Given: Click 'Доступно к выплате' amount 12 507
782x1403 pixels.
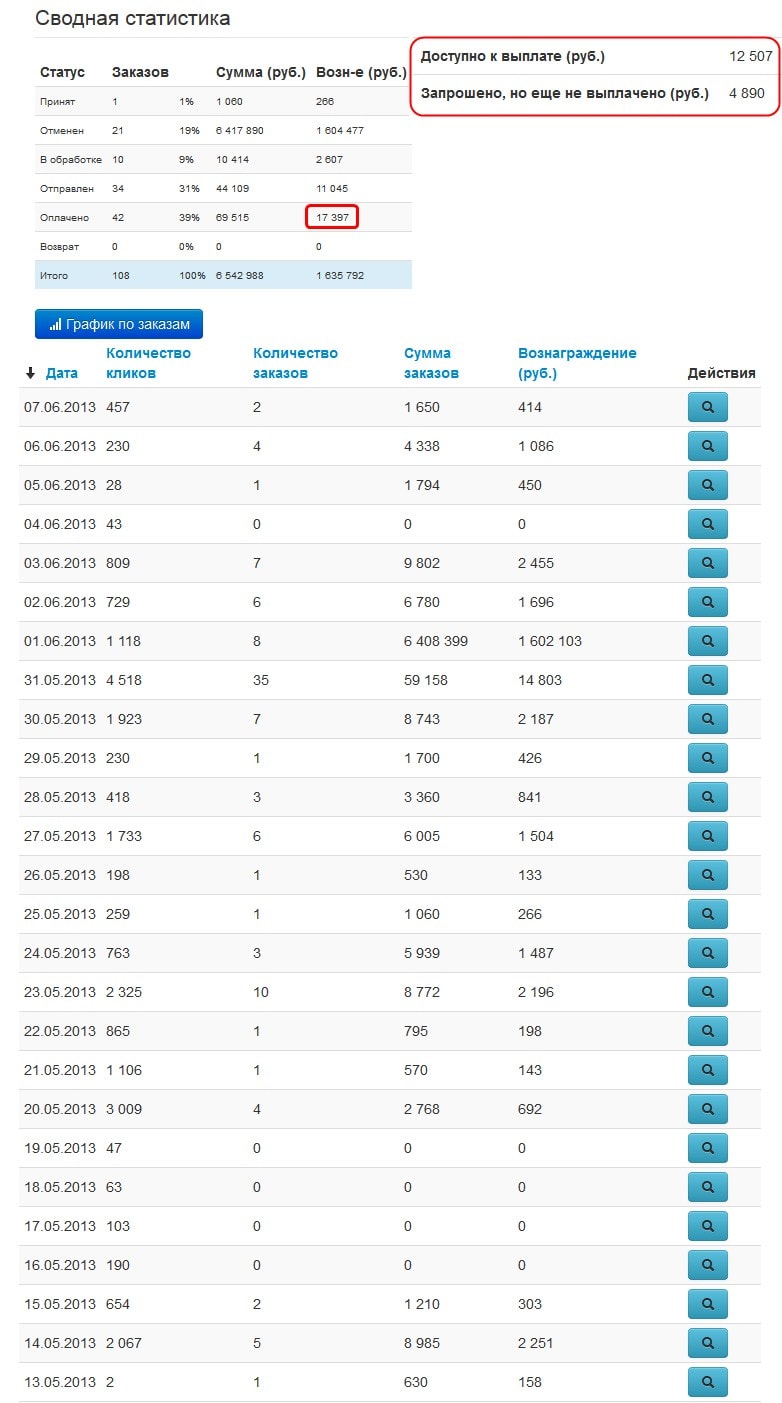Looking at the screenshot, I should (x=750, y=56).
